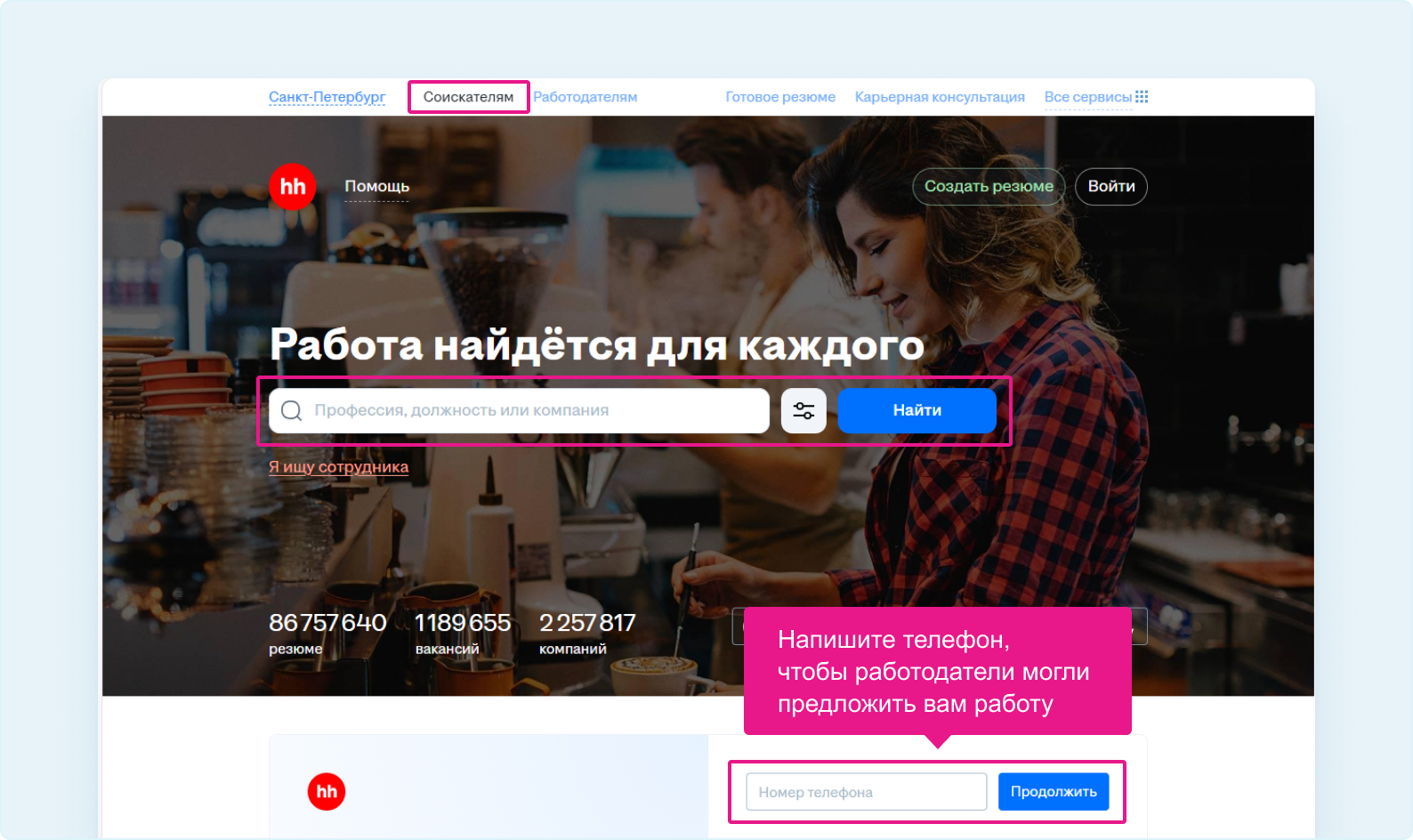Open the all services grid icon

(x=1142, y=97)
